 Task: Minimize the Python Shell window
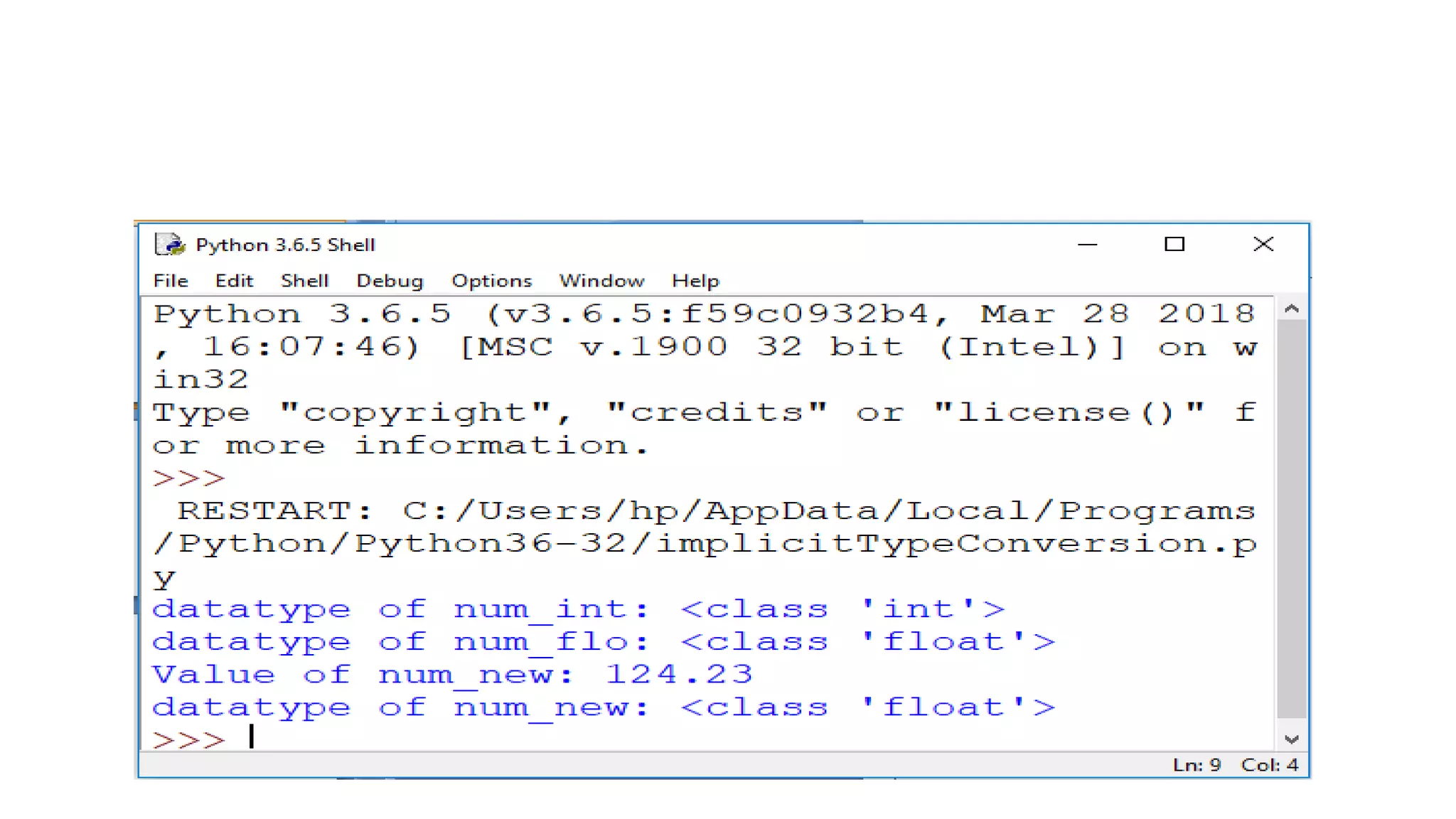click(x=1087, y=245)
